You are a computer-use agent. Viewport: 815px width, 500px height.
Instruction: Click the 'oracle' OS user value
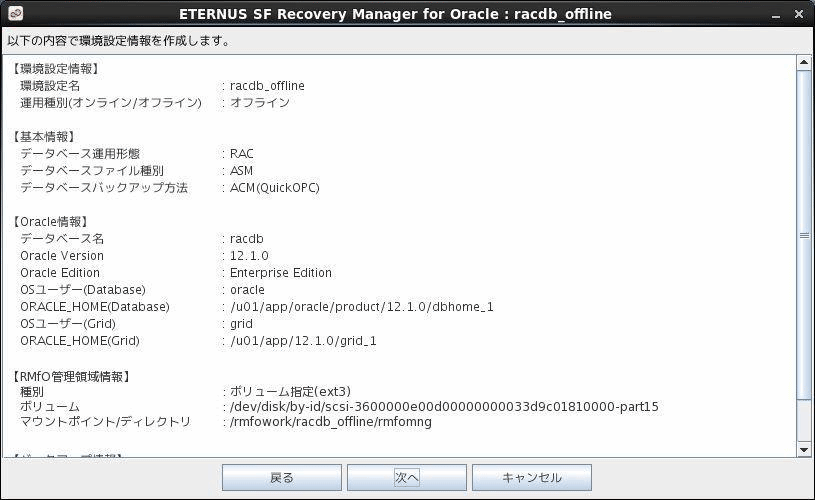[x=247, y=290]
